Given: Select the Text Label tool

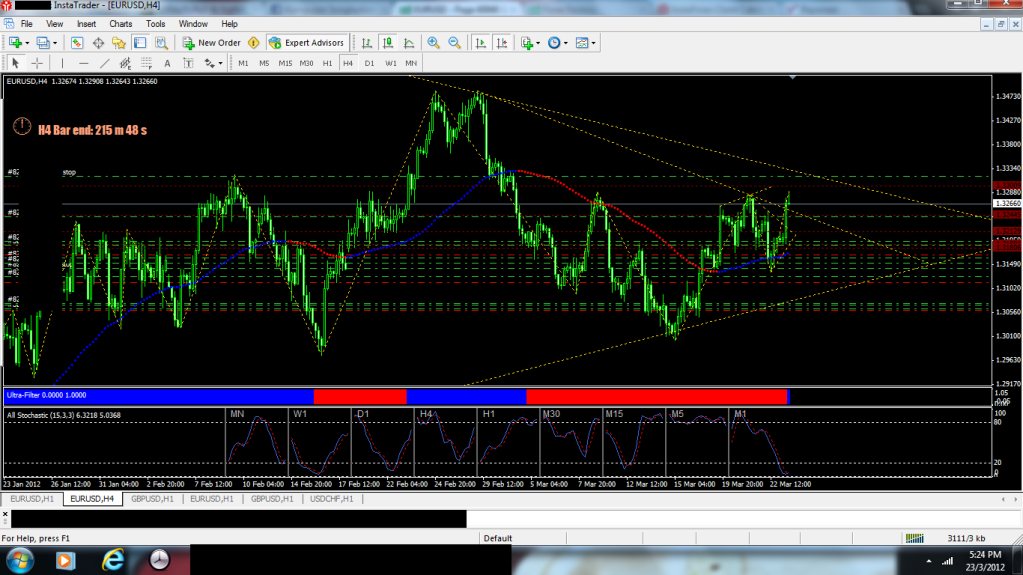Looking at the screenshot, I should (x=188, y=63).
